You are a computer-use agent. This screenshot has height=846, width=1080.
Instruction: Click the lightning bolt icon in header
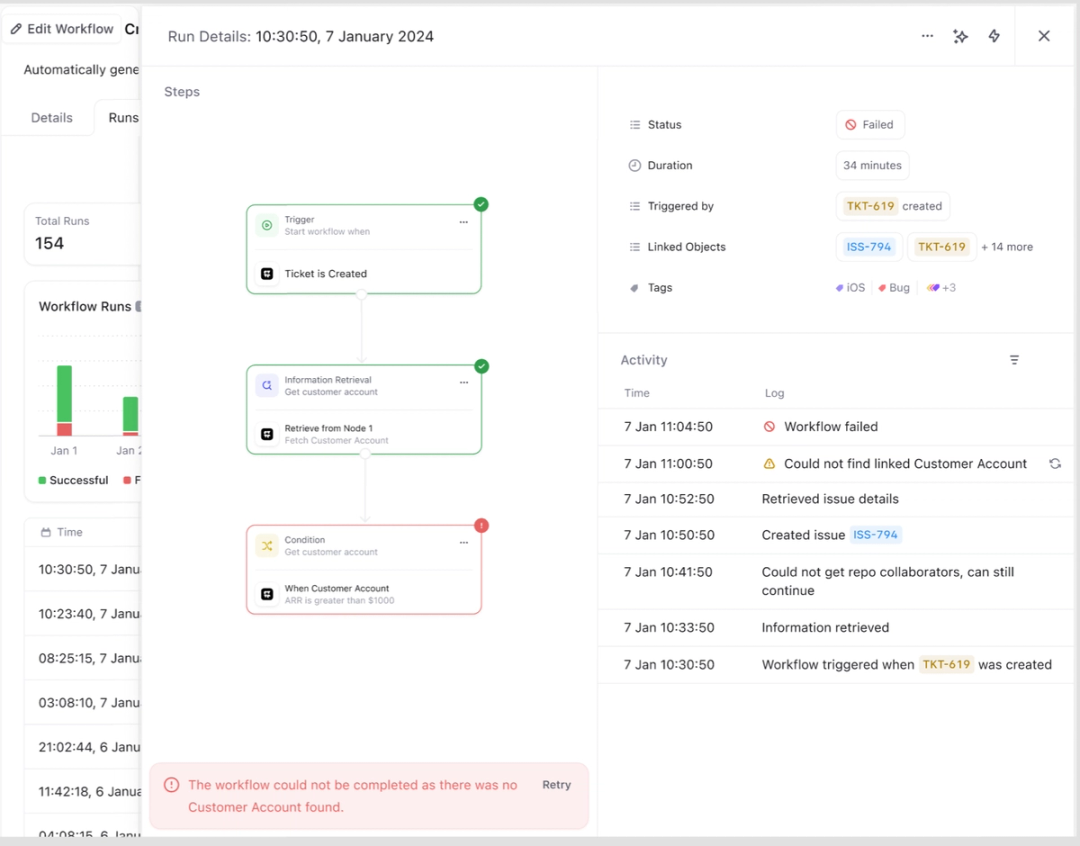tap(994, 36)
